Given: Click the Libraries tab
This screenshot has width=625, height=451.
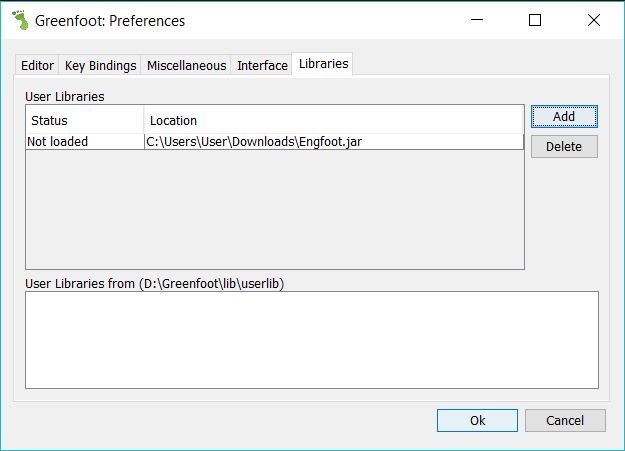Looking at the screenshot, I should click(x=323, y=64).
